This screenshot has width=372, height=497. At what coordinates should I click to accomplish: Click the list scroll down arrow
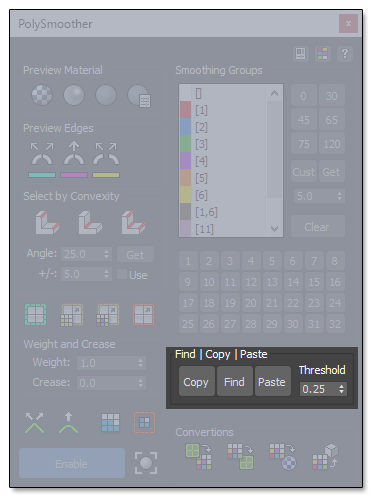pos(274,229)
